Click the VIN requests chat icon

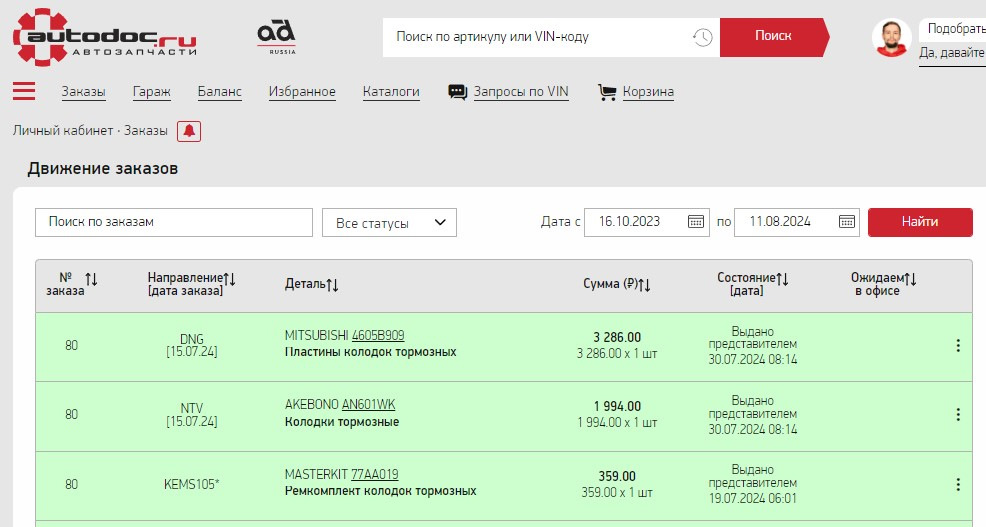click(457, 92)
